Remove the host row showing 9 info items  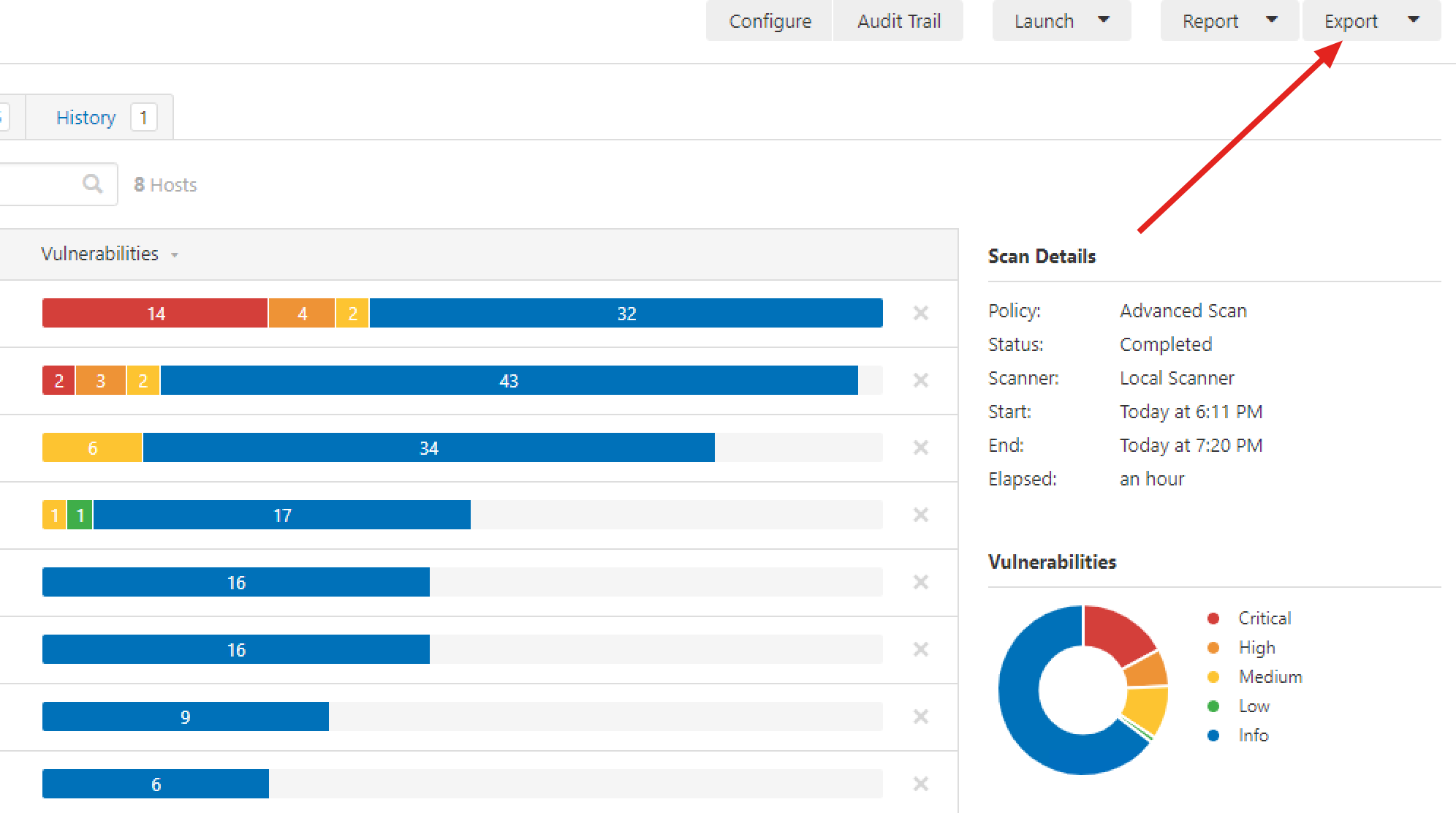(920, 716)
